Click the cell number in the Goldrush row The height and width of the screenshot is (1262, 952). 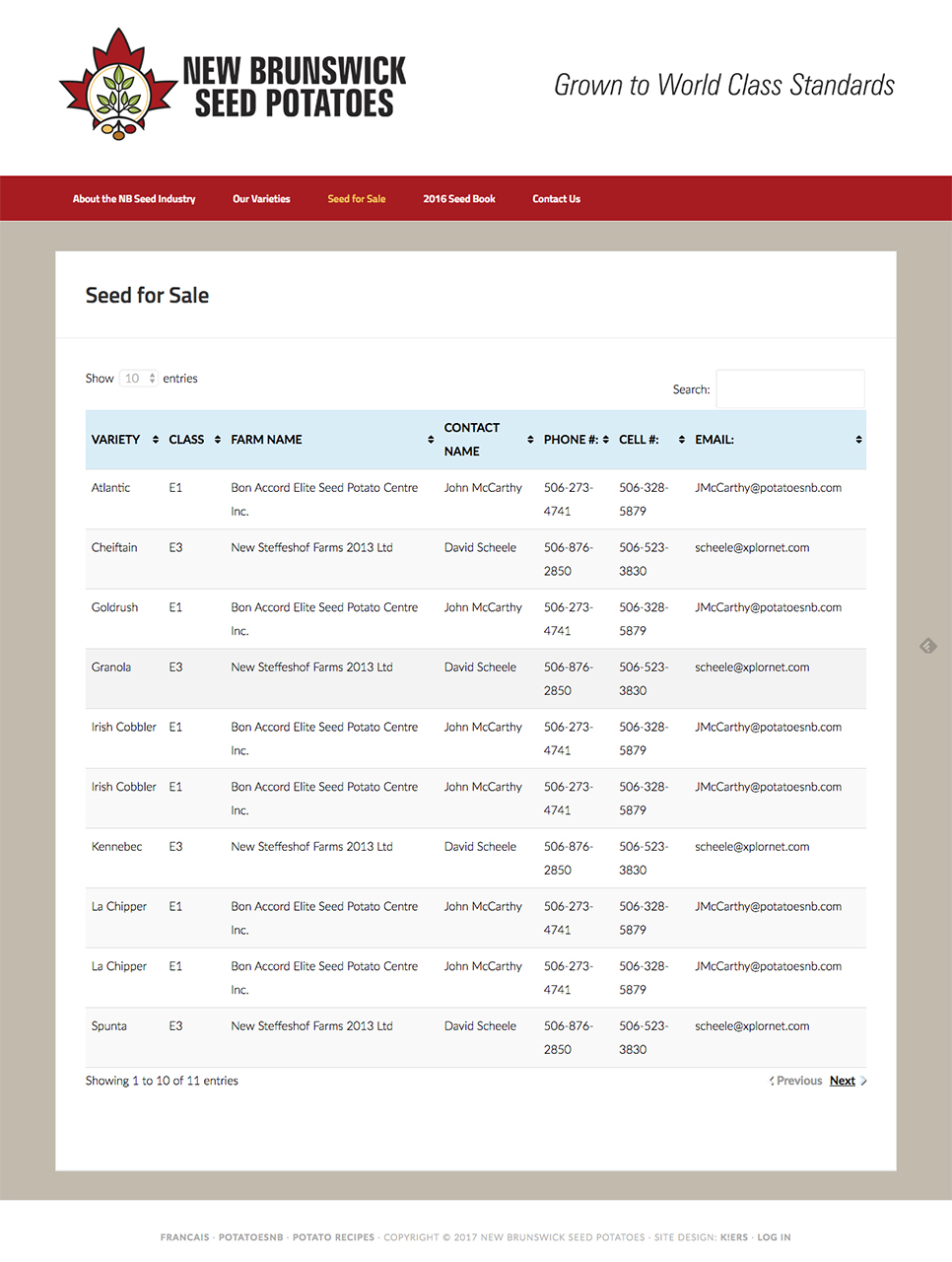(x=644, y=619)
